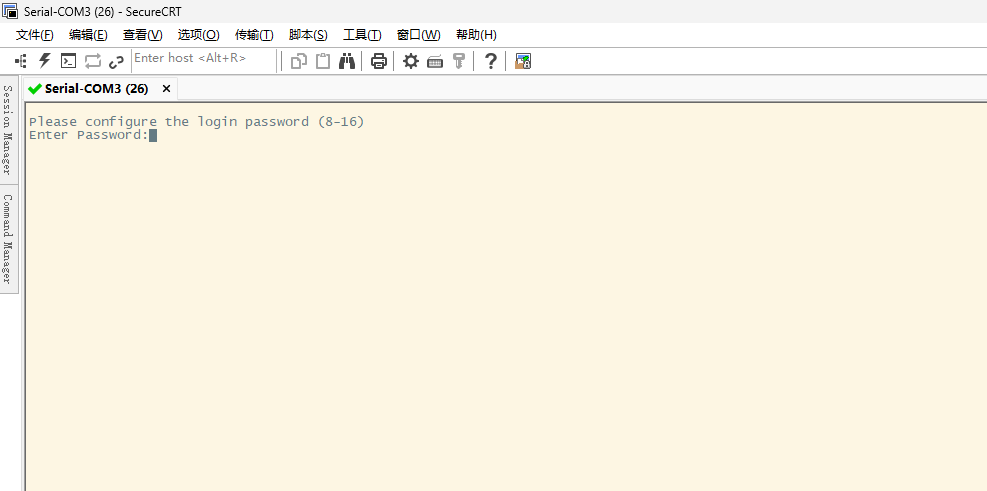The height and width of the screenshot is (491, 987).
Task: Click the Public Key agent icon
Action: [x=459, y=61]
